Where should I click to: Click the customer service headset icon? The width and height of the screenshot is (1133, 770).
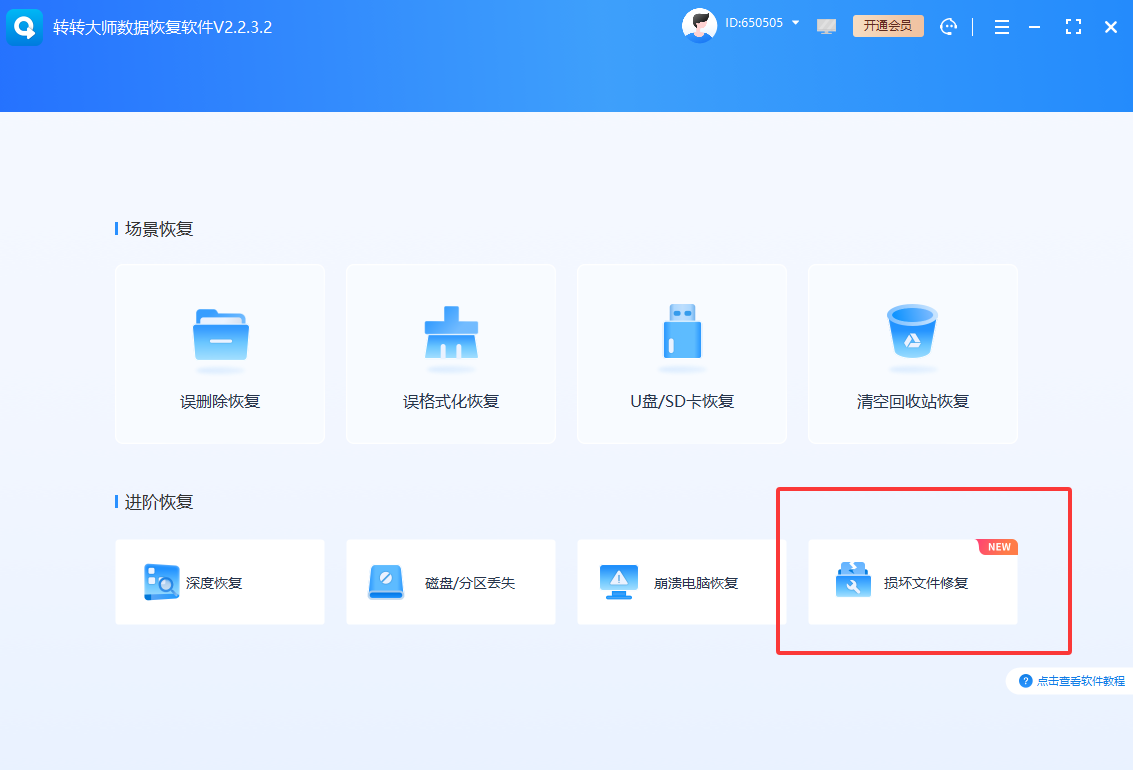pyautogui.click(x=948, y=27)
